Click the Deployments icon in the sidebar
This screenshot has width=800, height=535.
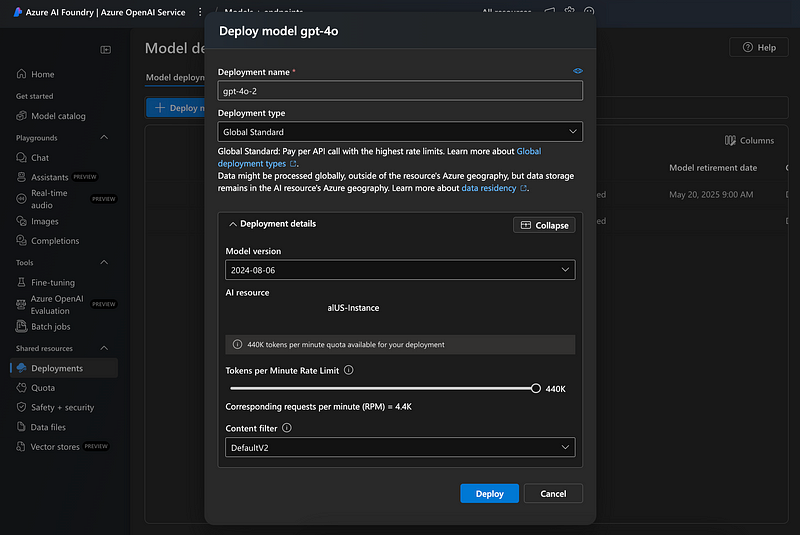[21, 368]
